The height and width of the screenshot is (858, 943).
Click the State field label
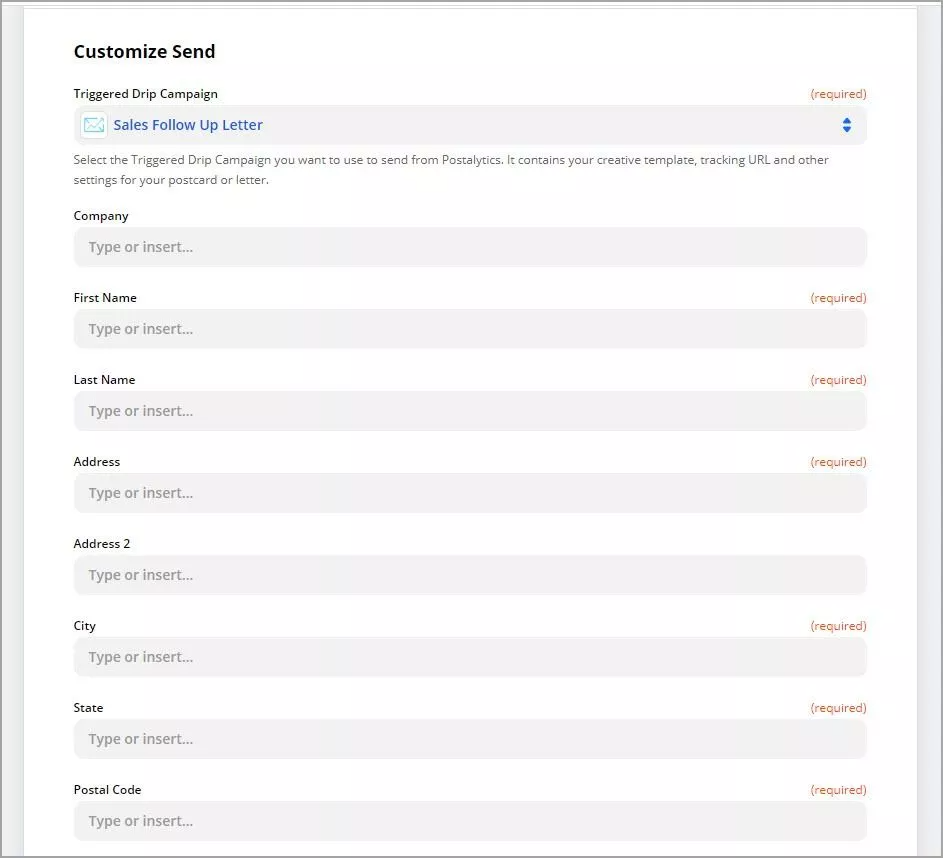(x=88, y=708)
